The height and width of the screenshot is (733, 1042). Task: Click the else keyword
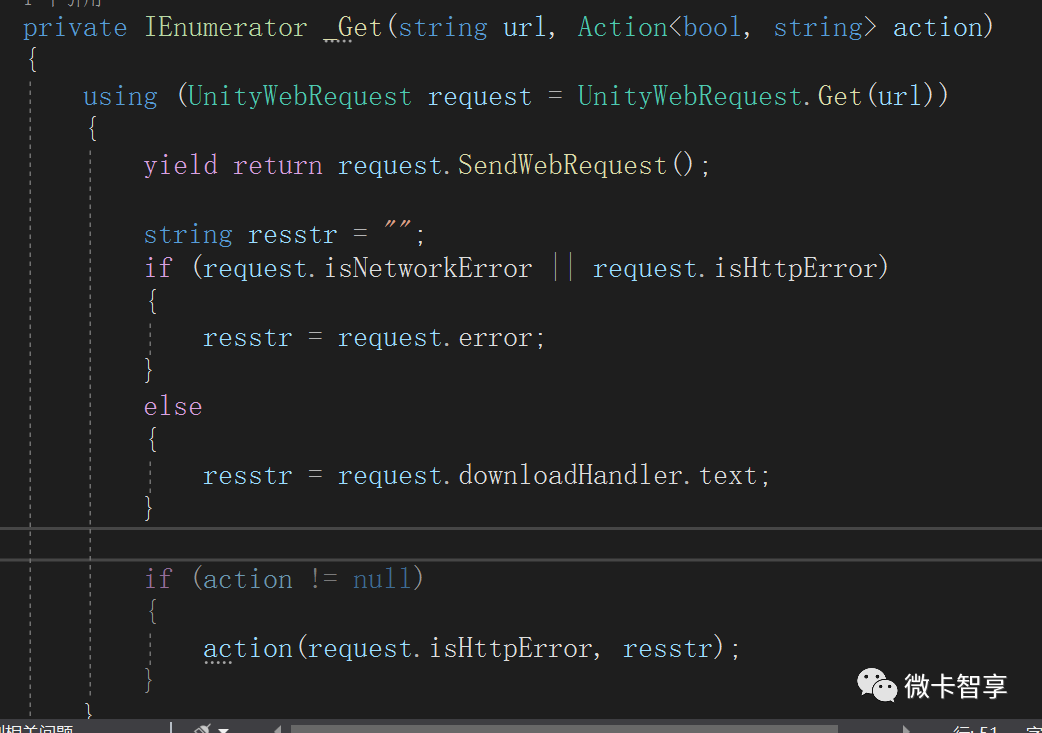pos(173,406)
